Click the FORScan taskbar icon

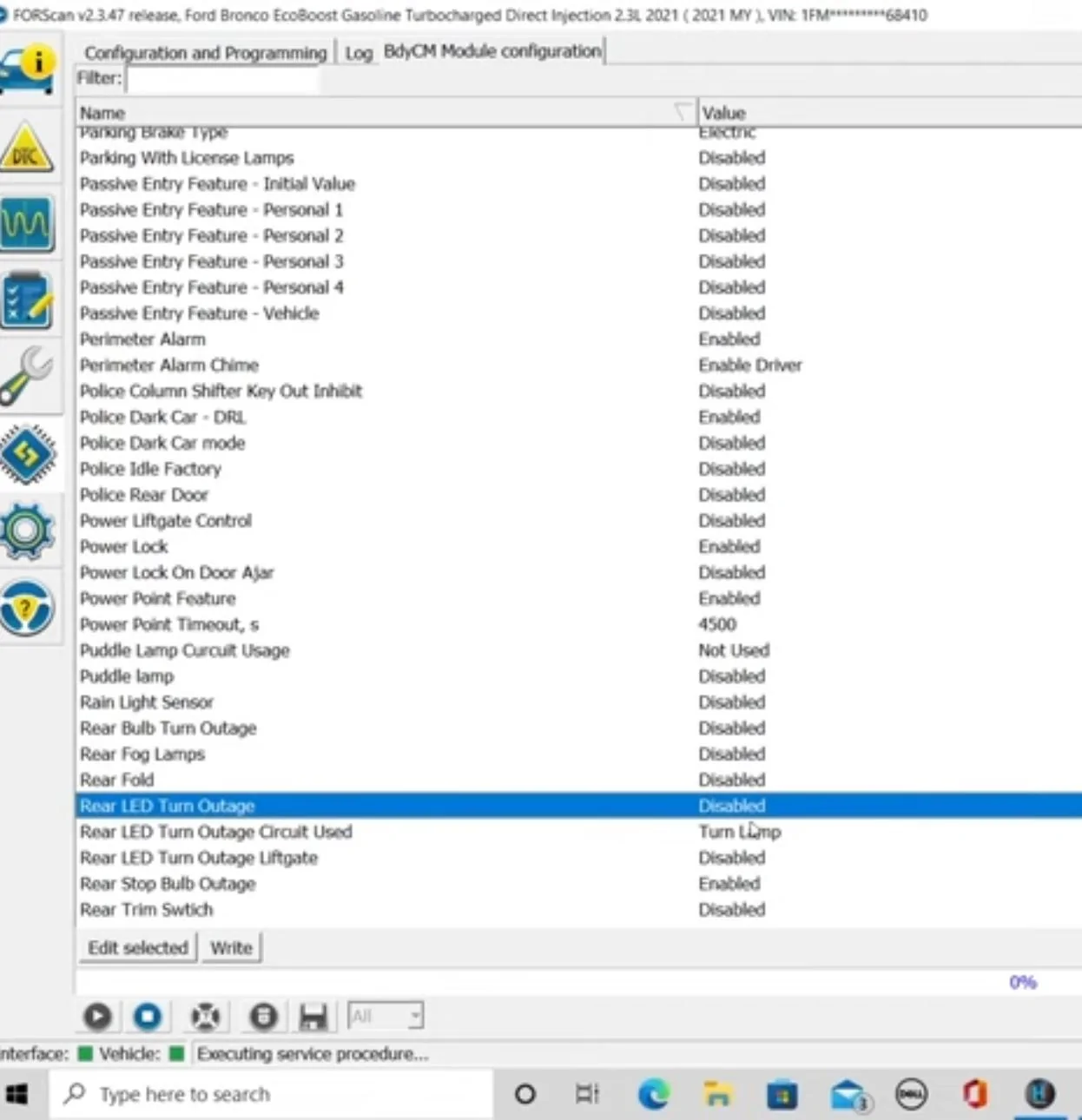click(1039, 1094)
